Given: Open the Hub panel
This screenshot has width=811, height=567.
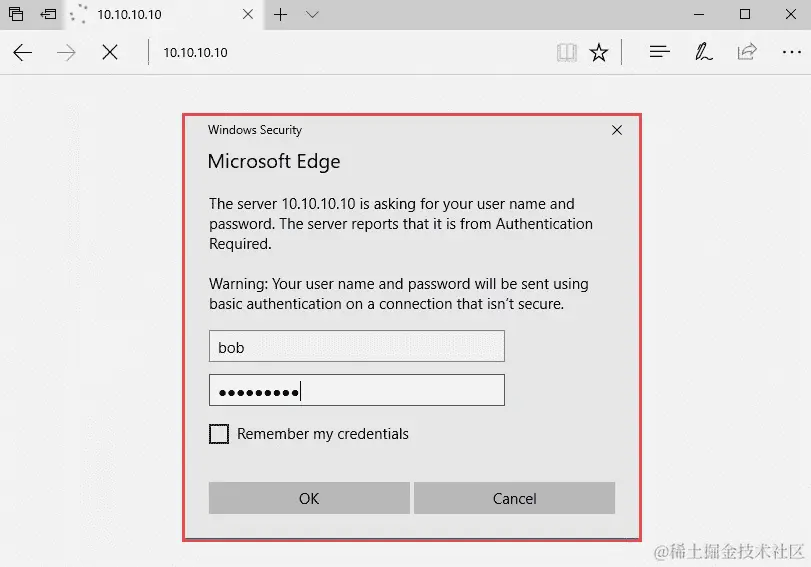Looking at the screenshot, I should point(659,52).
